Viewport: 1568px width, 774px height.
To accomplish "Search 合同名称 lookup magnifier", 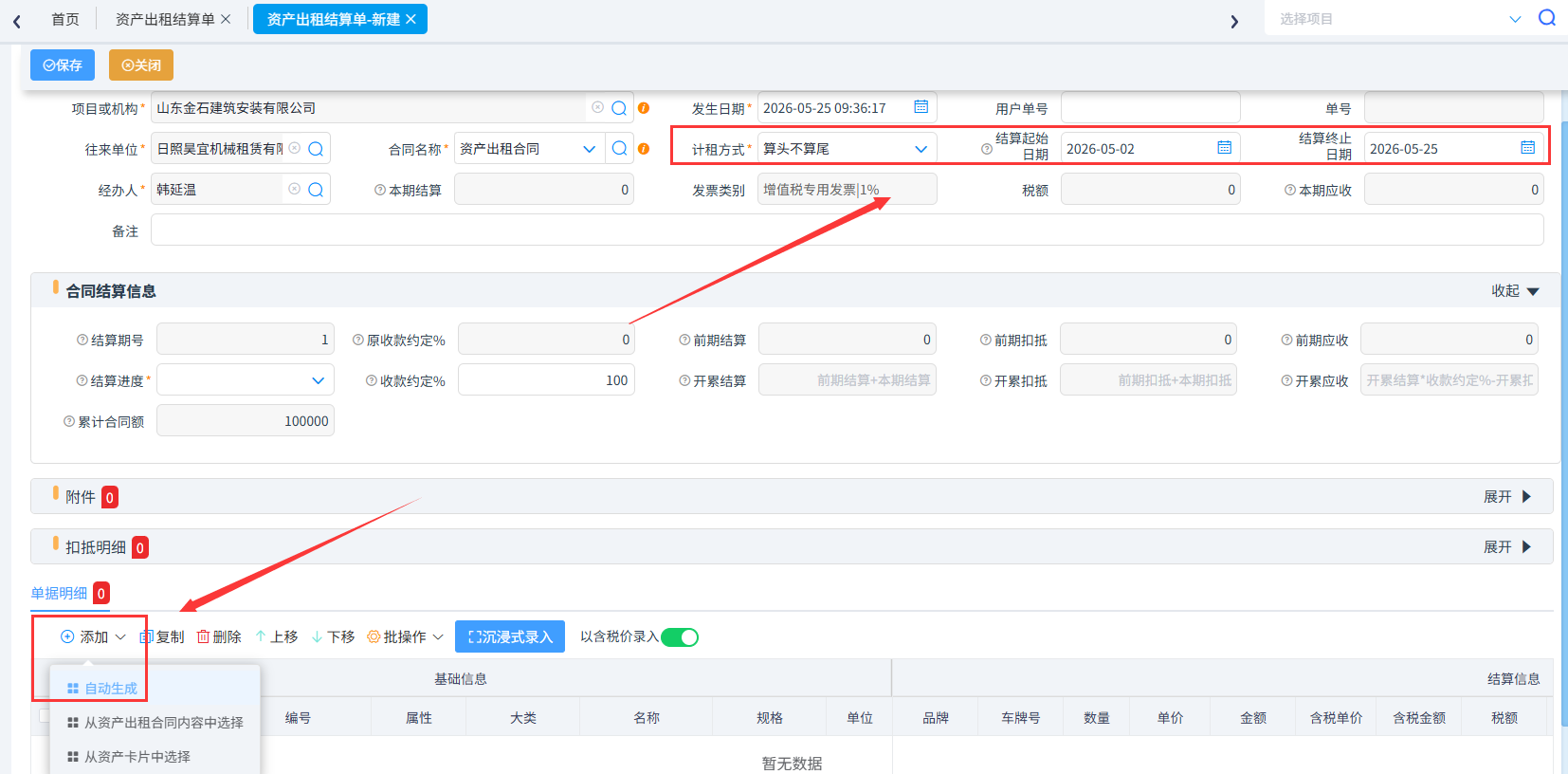I will (619, 149).
